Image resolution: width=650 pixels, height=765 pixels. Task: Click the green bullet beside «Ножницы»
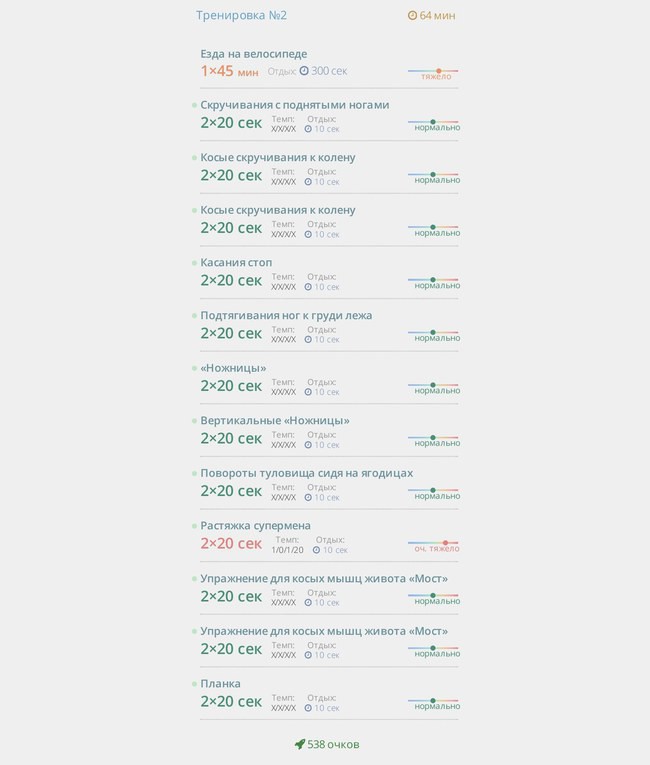194,368
